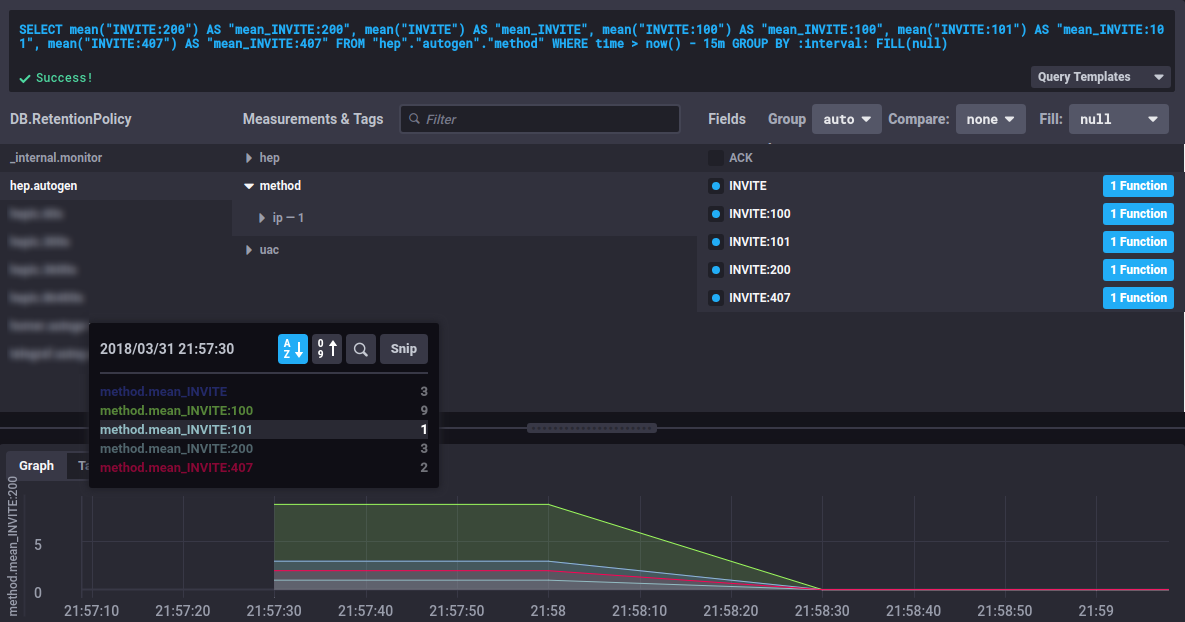Deselect the INVITE:407 field
This screenshot has width=1185, height=622.
tap(716, 298)
